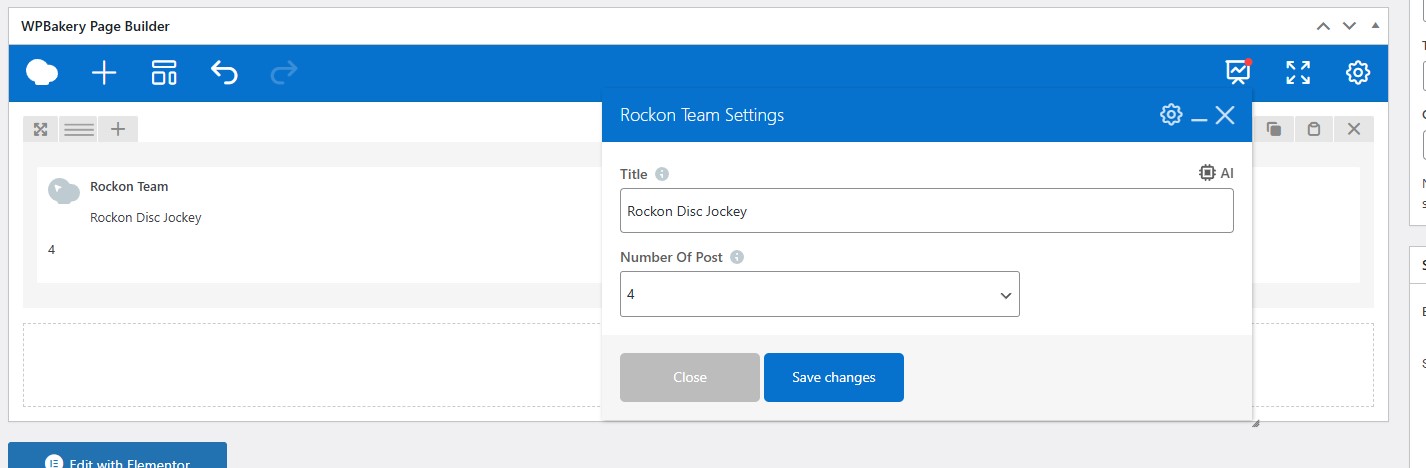This screenshot has height=468, width=1426.
Task: Add column to the row
Action: [x=118, y=129]
